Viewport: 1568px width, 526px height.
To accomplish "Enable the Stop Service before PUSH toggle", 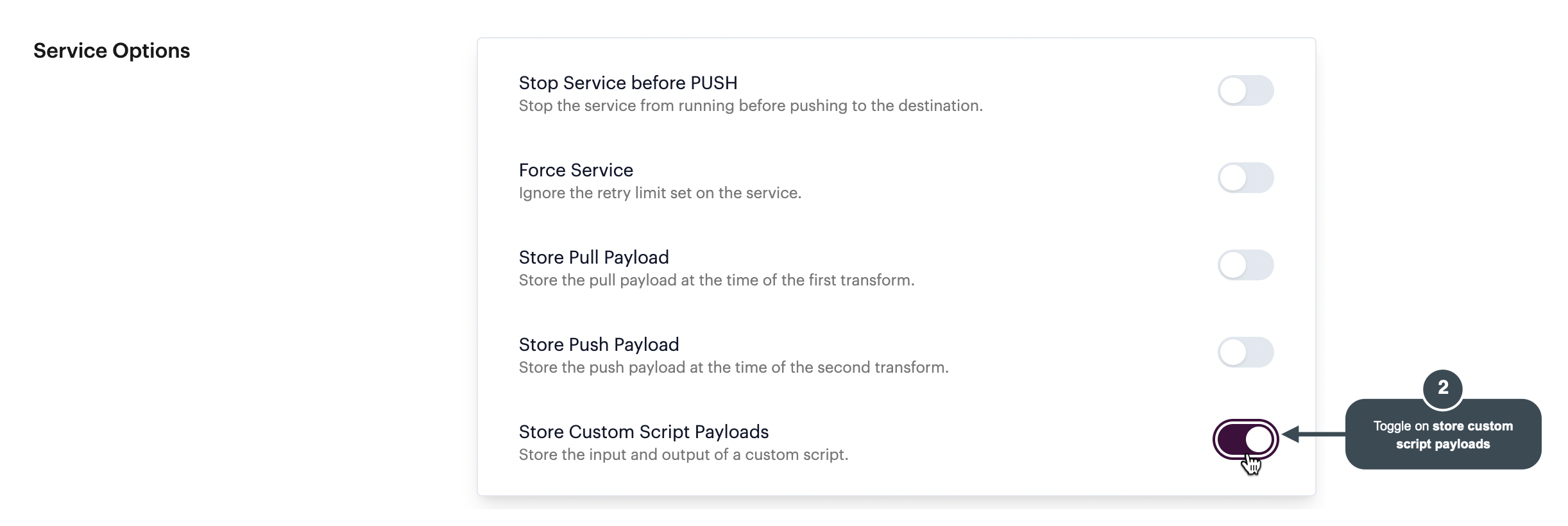I will [x=1245, y=90].
